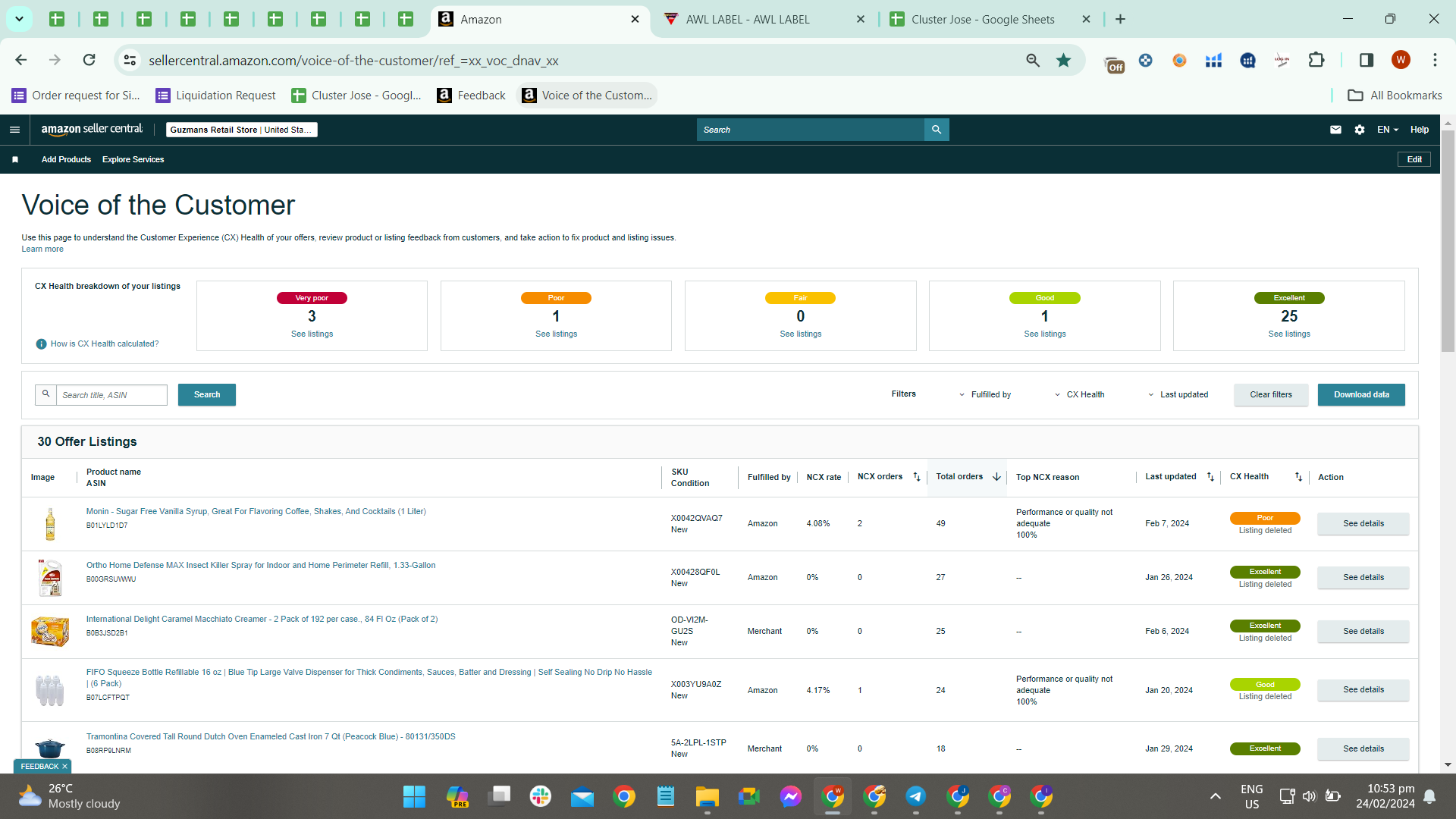Open Chrome three-dot menu

(1435, 60)
